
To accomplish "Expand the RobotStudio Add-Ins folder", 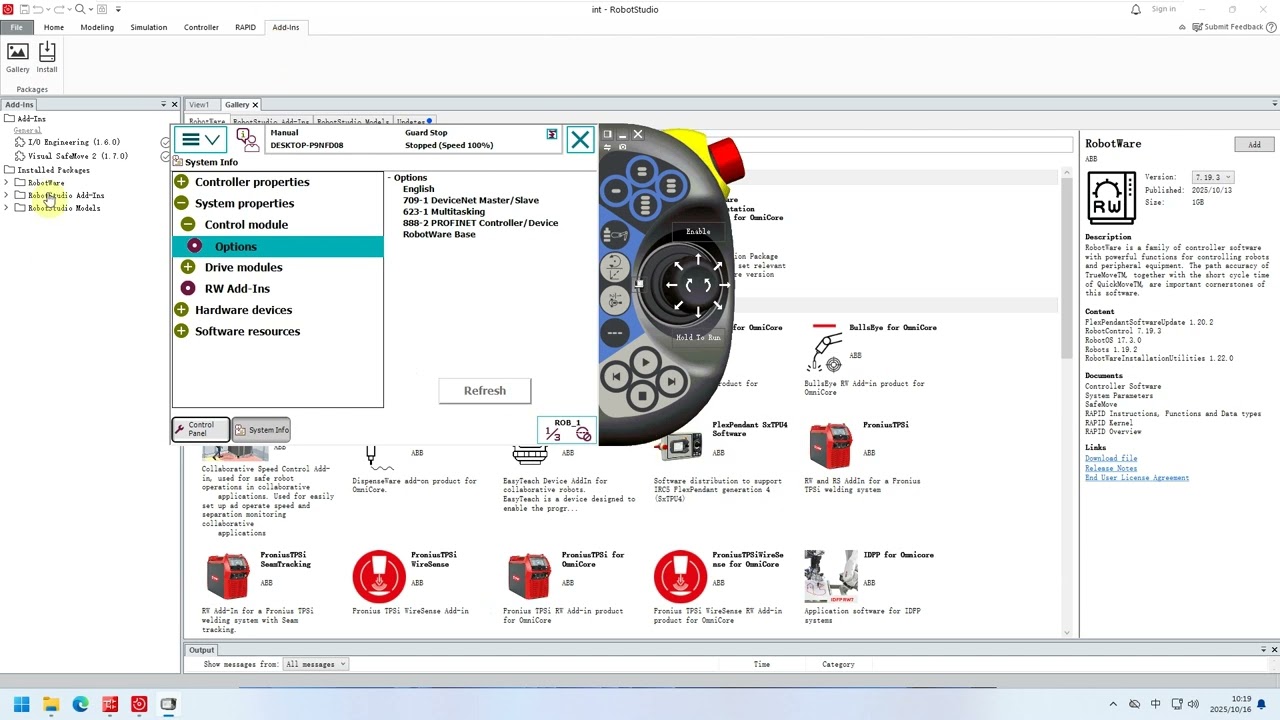I will [7, 195].
